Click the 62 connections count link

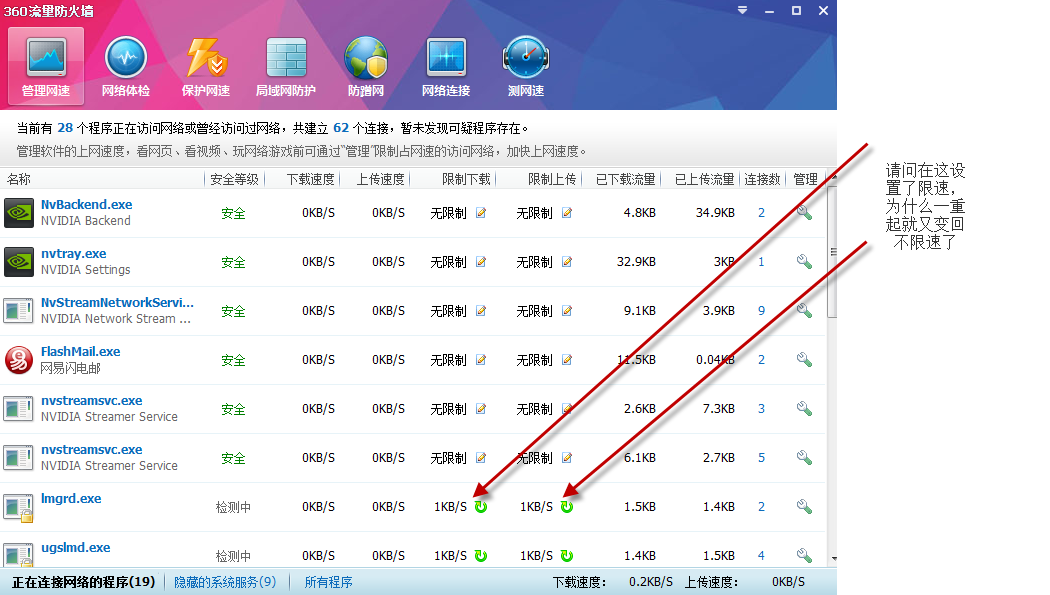point(341,128)
